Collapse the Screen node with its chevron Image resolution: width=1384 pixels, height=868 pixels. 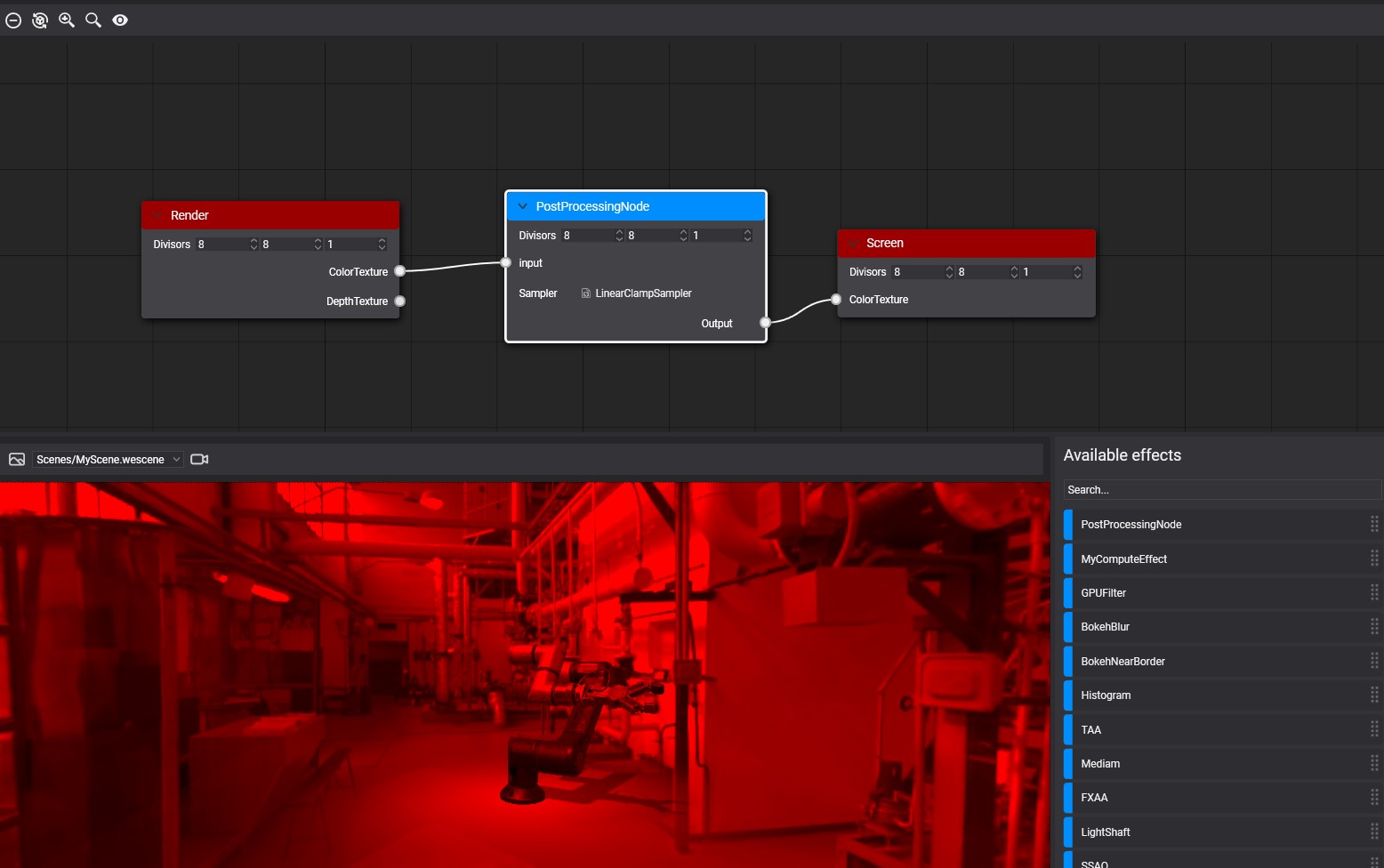[854, 244]
